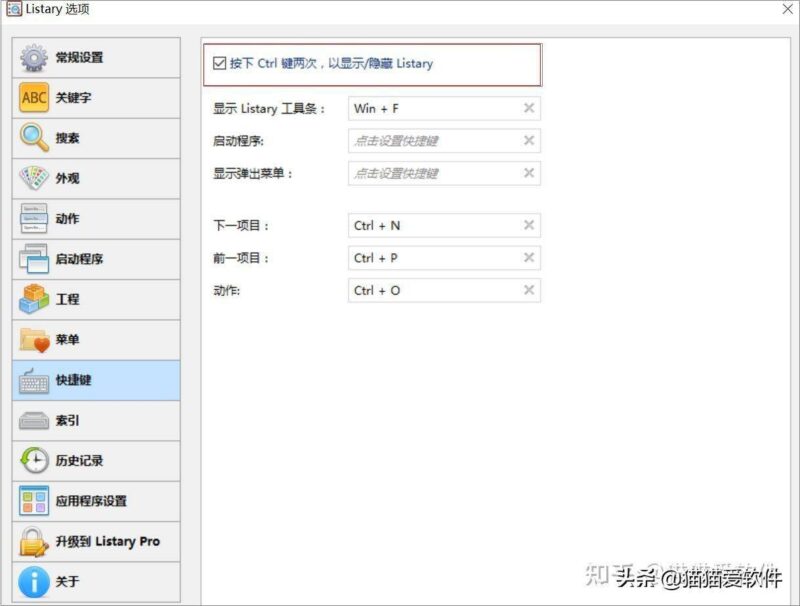Screen dimensions: 800x606
Task: Select the 快捷键 keyboard icon
Action: click(32, 380)
